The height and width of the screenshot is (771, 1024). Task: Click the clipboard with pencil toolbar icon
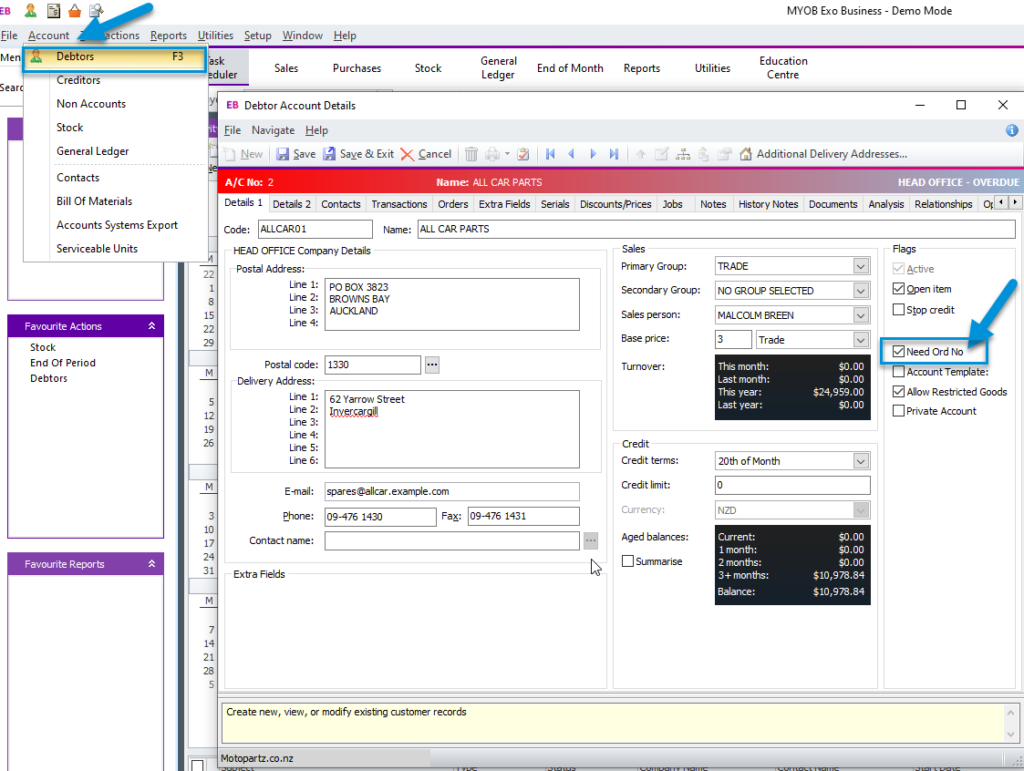pyautogui.click(x=523, y=154)
